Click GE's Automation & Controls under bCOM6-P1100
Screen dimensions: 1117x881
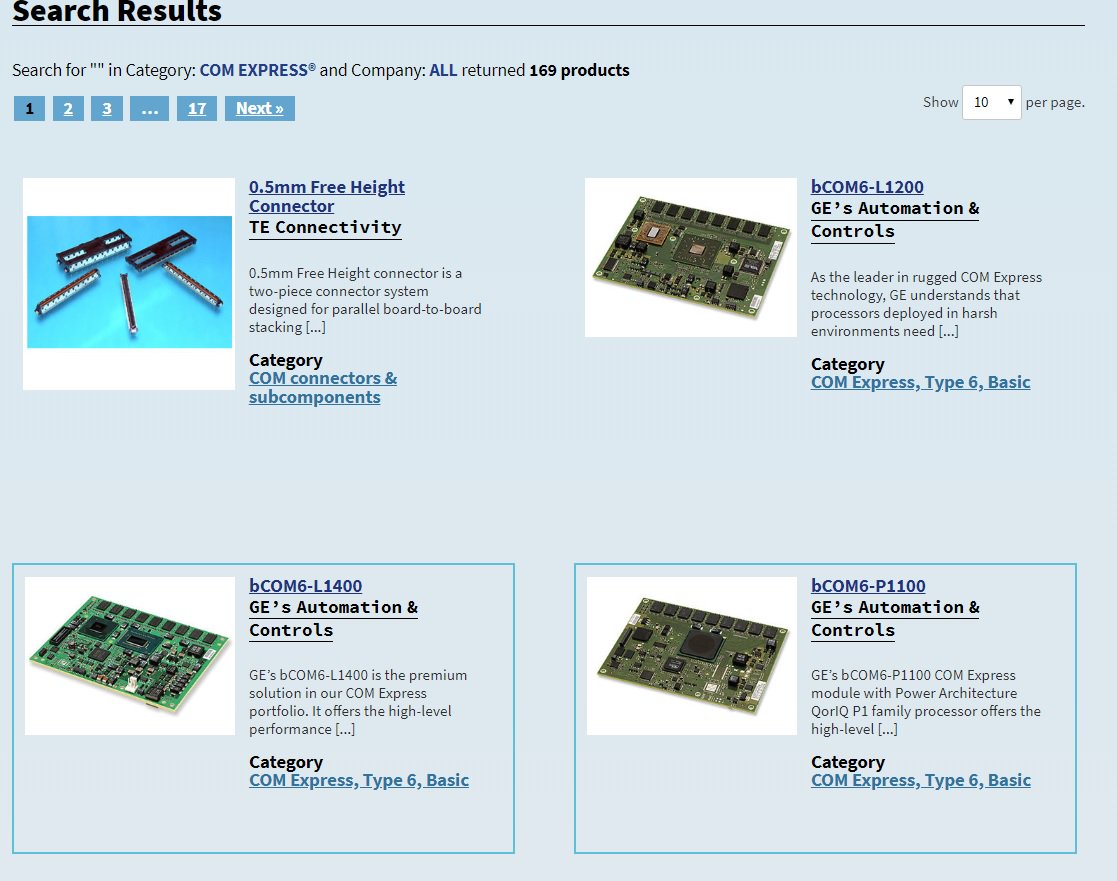coord(895,618)
